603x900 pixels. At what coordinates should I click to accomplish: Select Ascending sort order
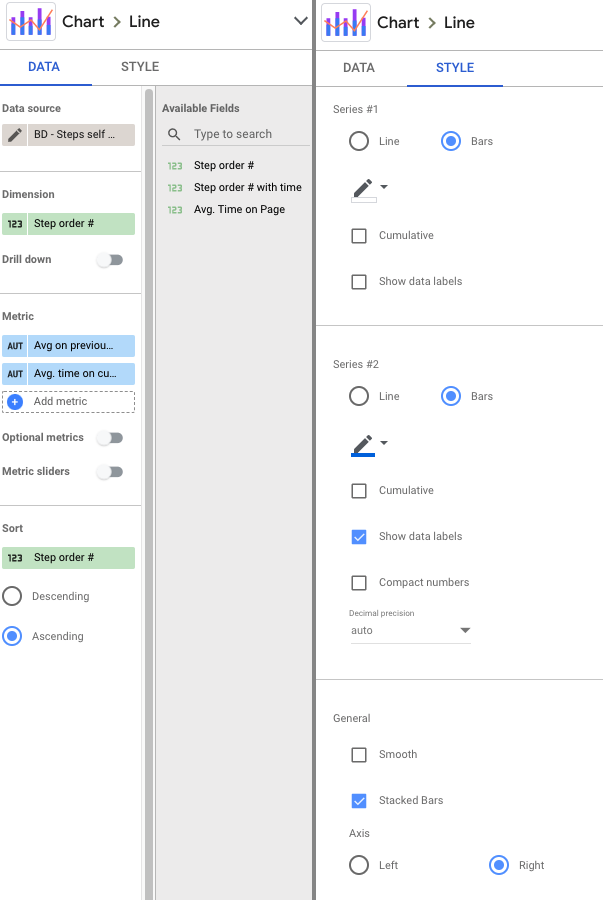(x=12, y=636)
